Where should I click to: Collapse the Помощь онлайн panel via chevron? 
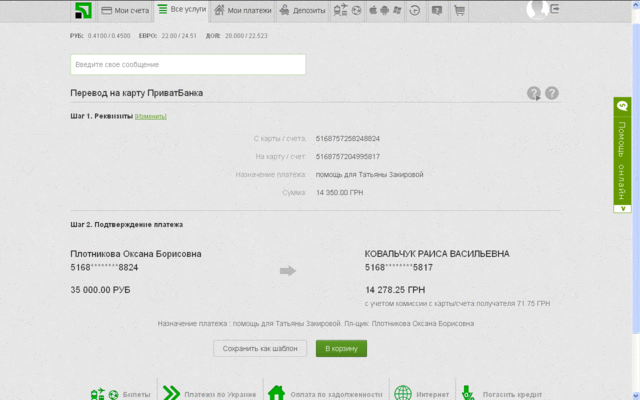622,209
